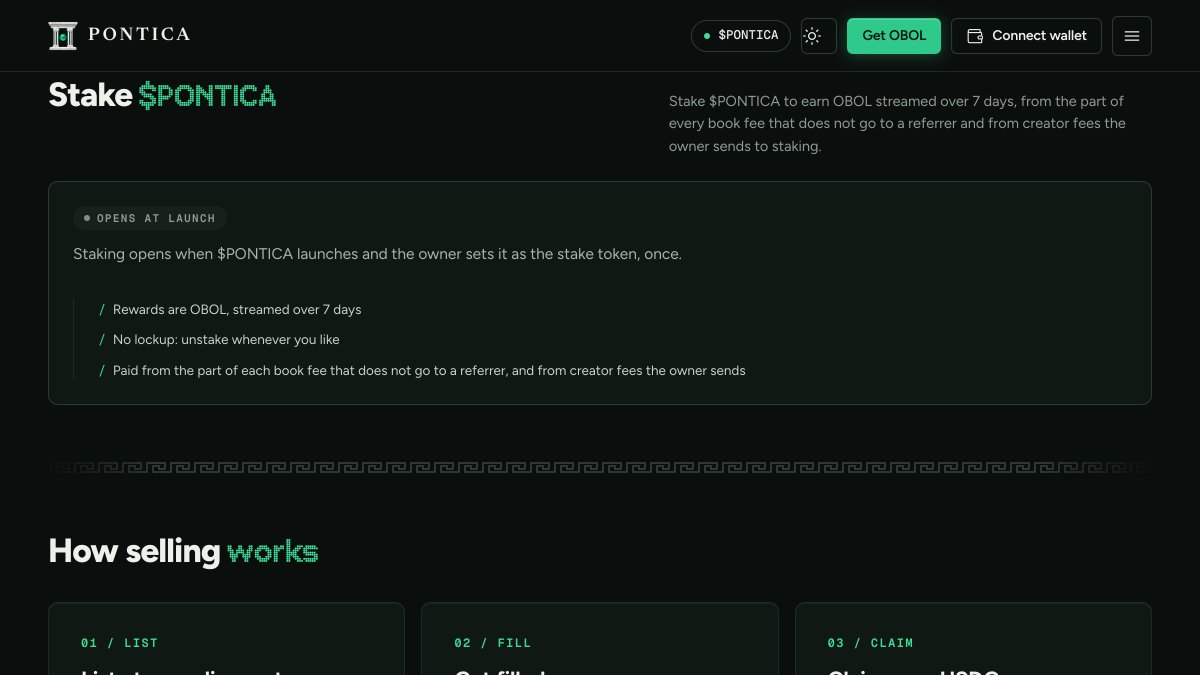This screenshot has width=1200, height=675.
Task: Click the How selling works heading
Action: [183, 551]
